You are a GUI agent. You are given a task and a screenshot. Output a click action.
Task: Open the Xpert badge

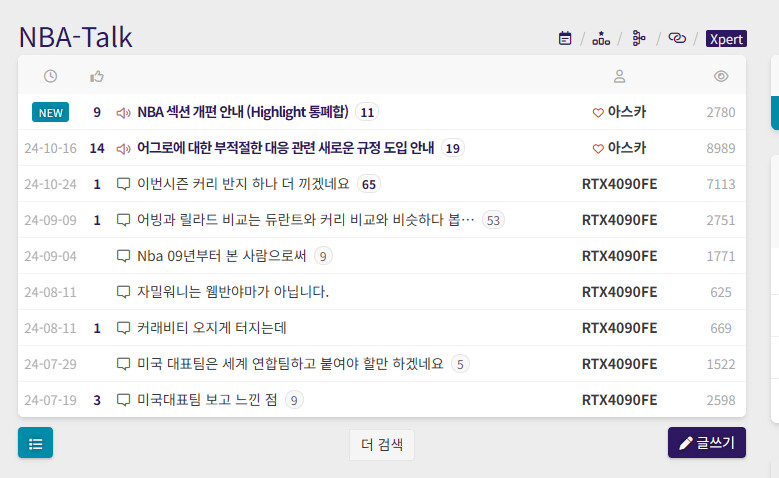[x=726, y=39]
